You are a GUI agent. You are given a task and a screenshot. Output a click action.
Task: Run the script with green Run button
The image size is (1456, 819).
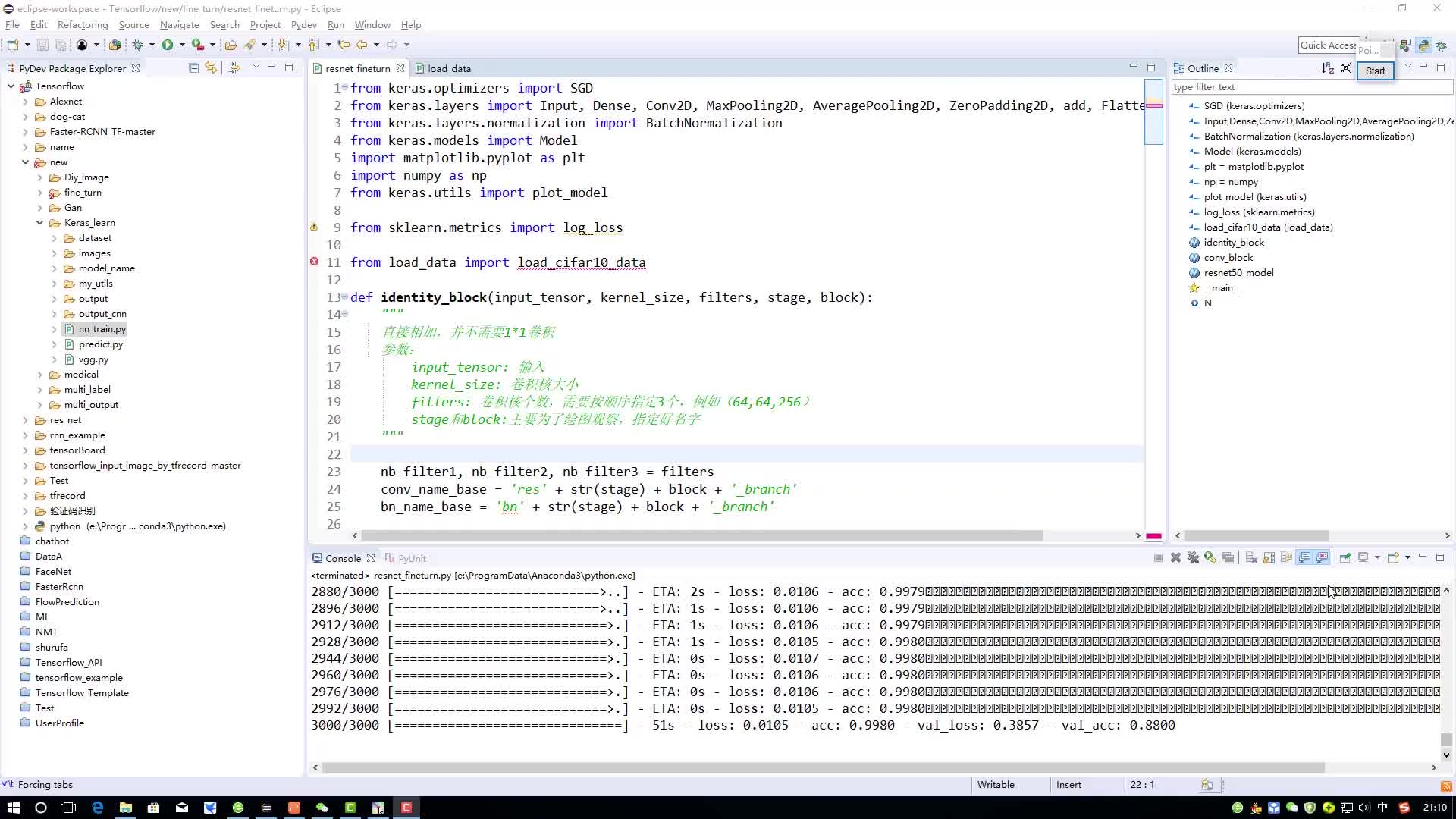coord(168,45)
